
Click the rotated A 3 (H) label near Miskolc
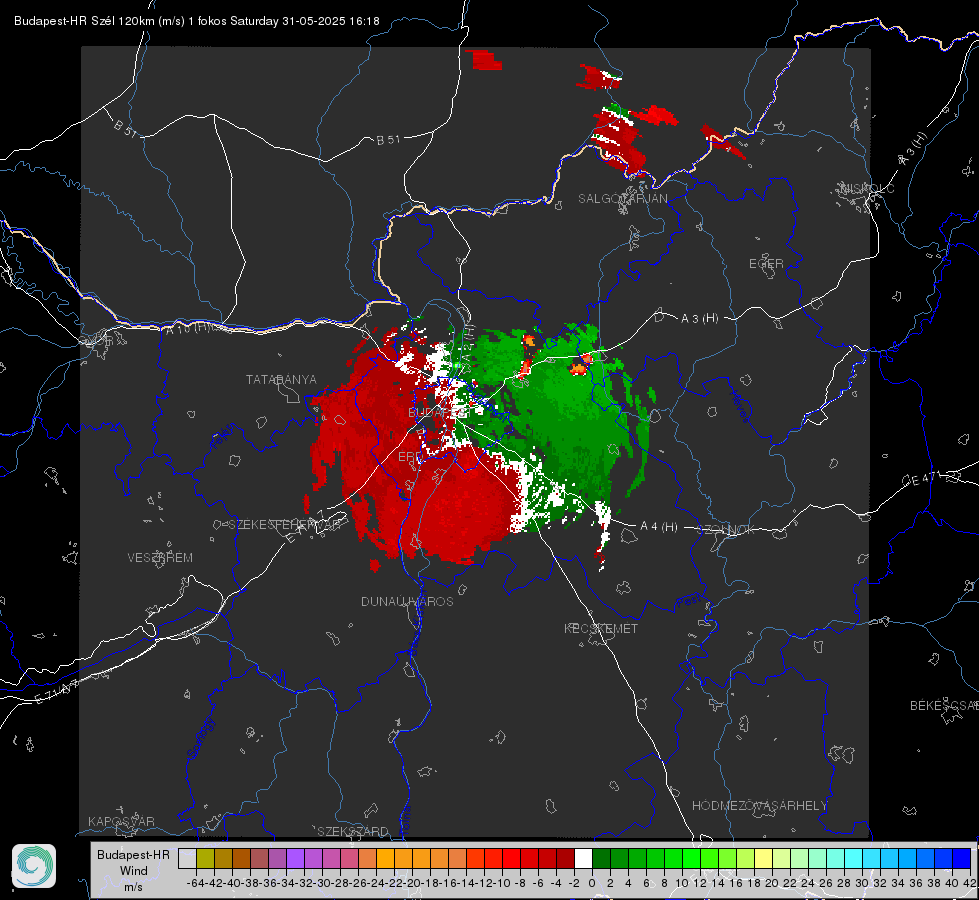tap(912, 149)
